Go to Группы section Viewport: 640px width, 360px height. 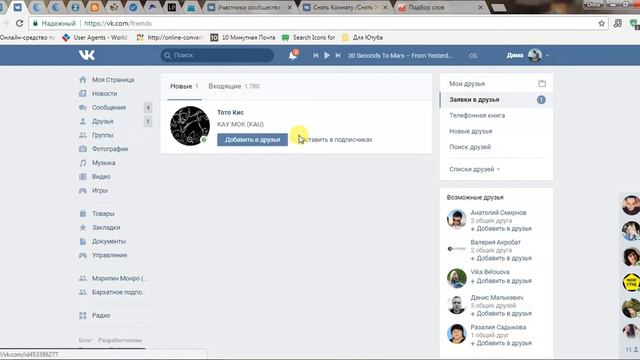[x=102, y=135]
